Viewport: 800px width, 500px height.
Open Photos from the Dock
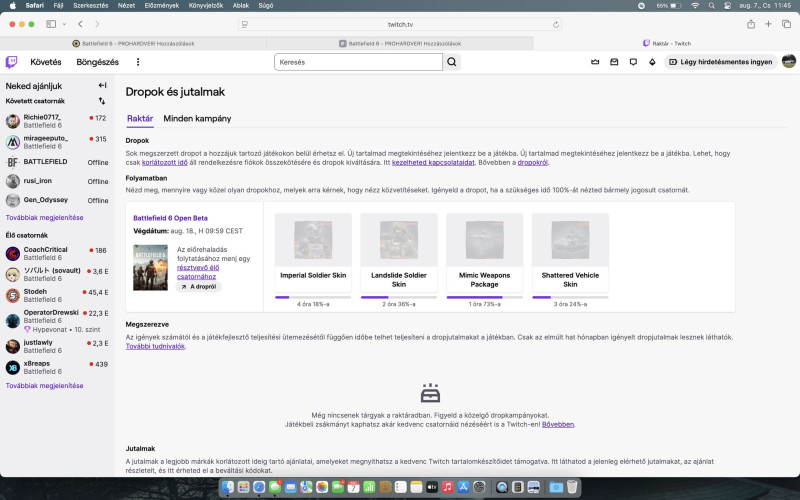pyautogui.click(x=322, y=487)
